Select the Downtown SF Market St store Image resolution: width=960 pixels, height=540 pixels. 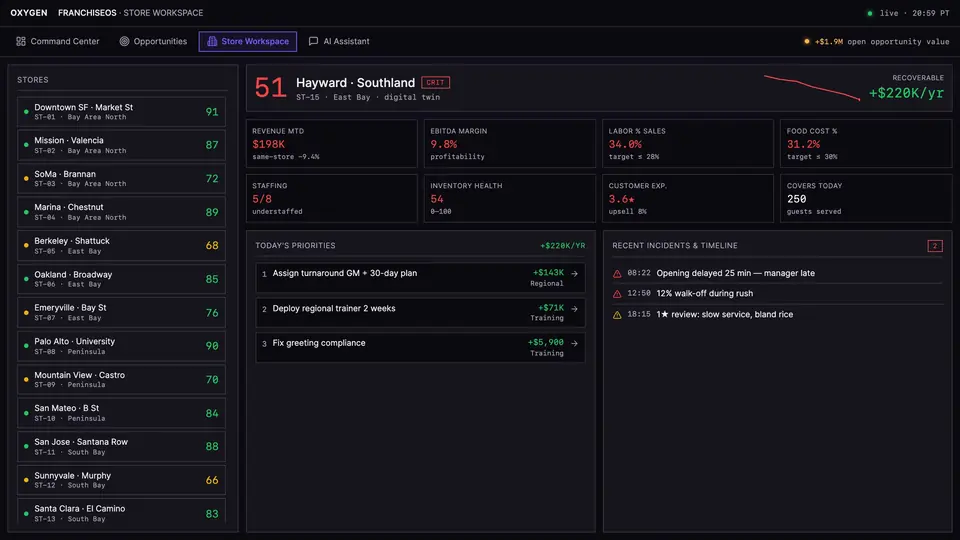121,111
